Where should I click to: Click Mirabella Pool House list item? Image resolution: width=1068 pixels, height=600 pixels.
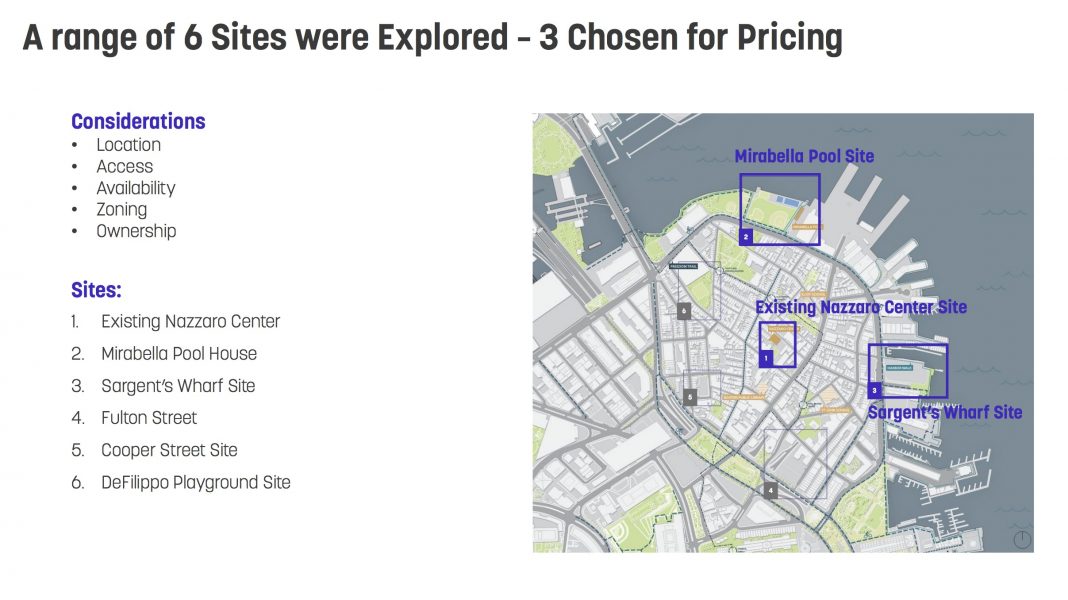(178, 353)
